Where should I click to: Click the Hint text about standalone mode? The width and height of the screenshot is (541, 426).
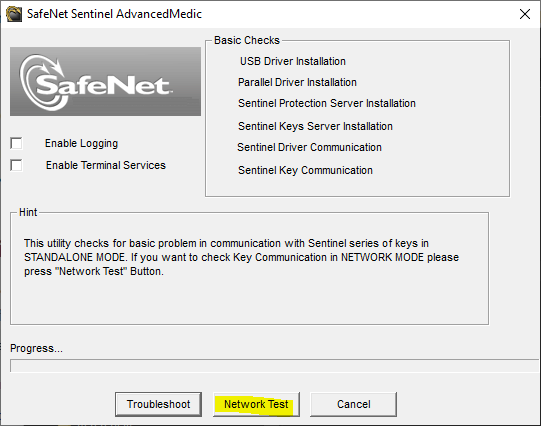tap(241, 257)
